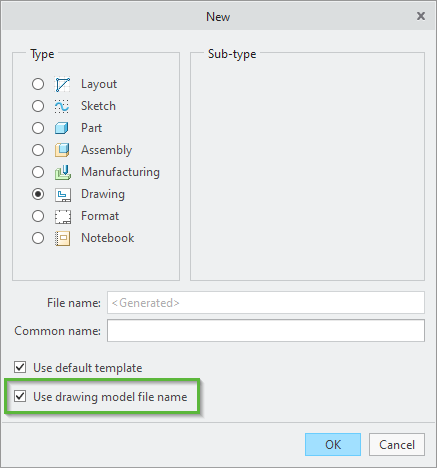437x468 pixels.
Task: Click the Sketch wave icon
Action: (63, 106)
